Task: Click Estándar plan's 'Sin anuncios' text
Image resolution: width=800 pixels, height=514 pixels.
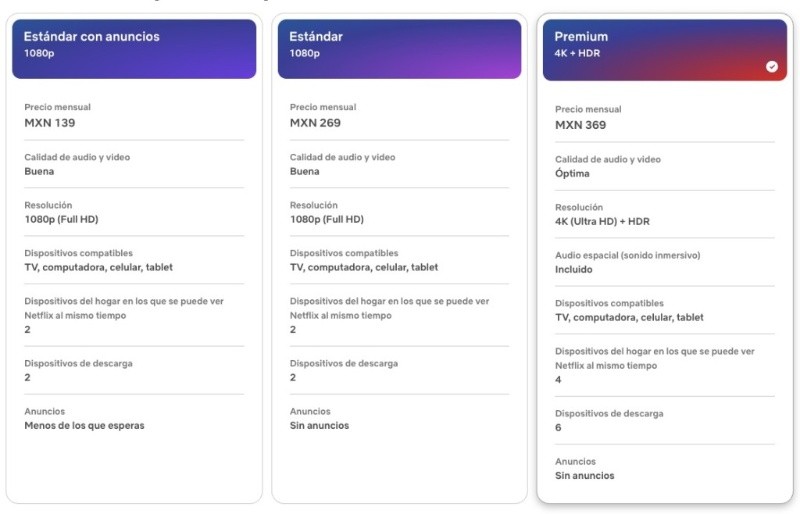Action: click(x=319, y=425)
